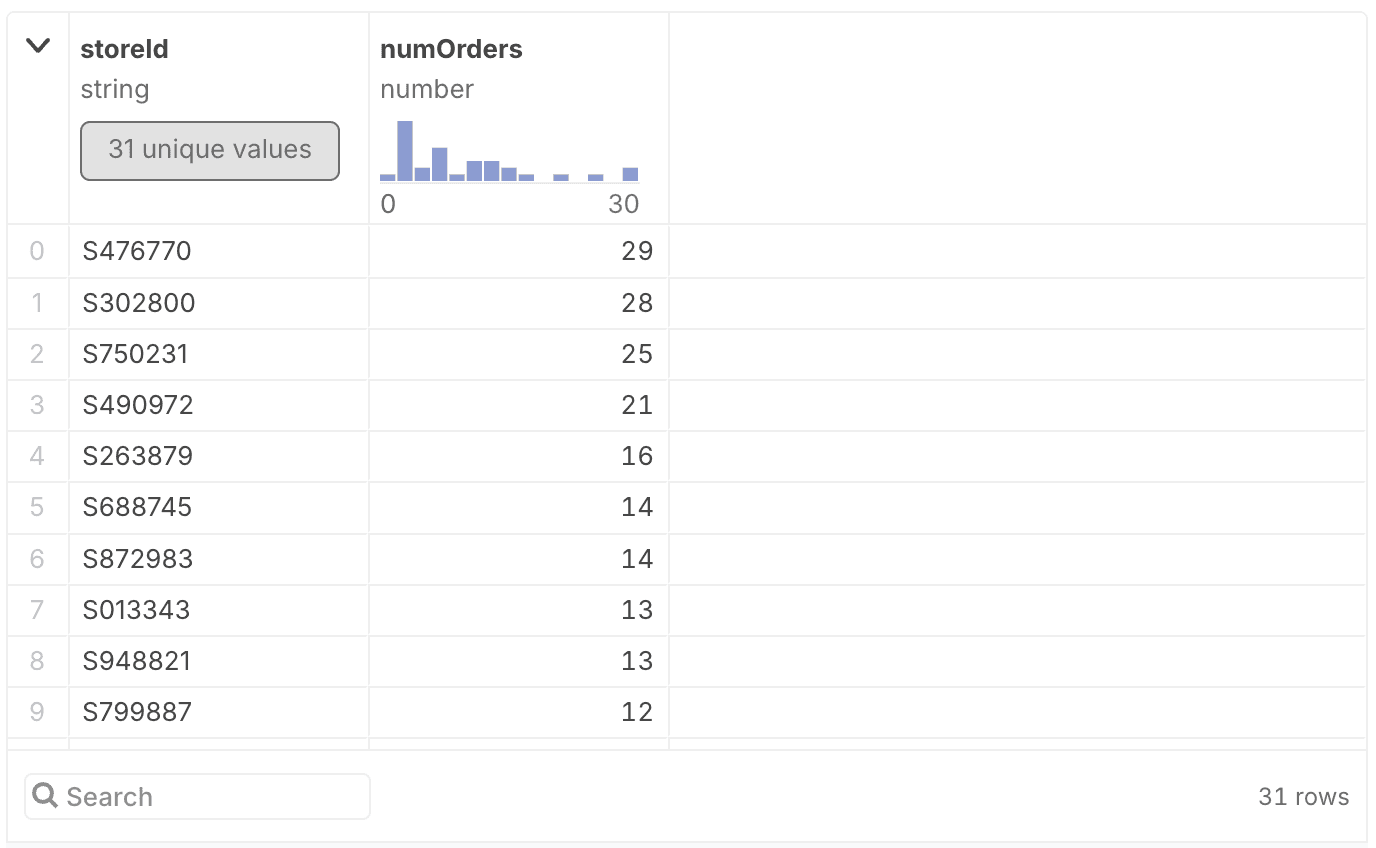
Task: Click numOrders value 29
Action: click(x=636, y=251)
